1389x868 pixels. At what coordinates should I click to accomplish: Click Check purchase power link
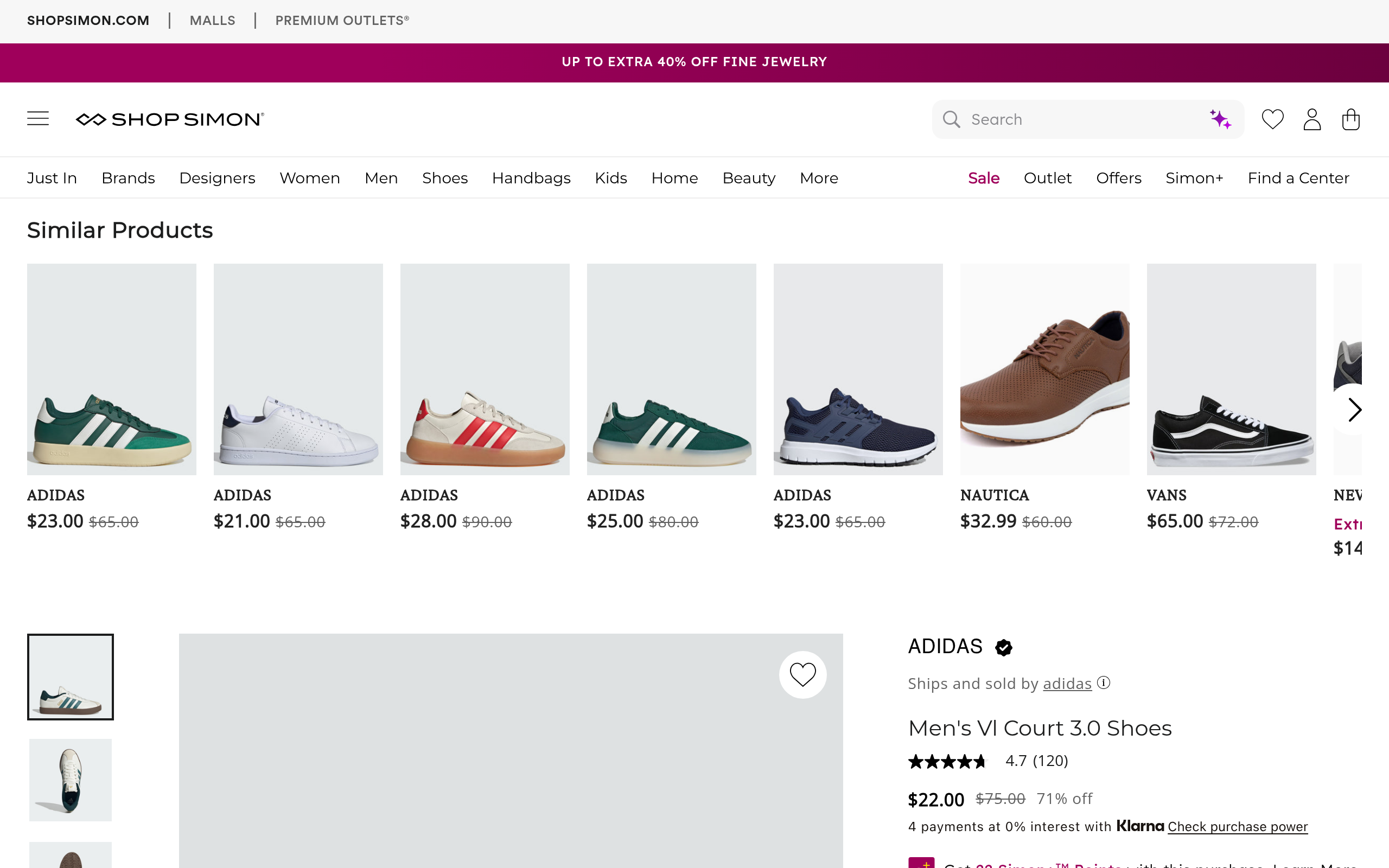pos(1238,827)
